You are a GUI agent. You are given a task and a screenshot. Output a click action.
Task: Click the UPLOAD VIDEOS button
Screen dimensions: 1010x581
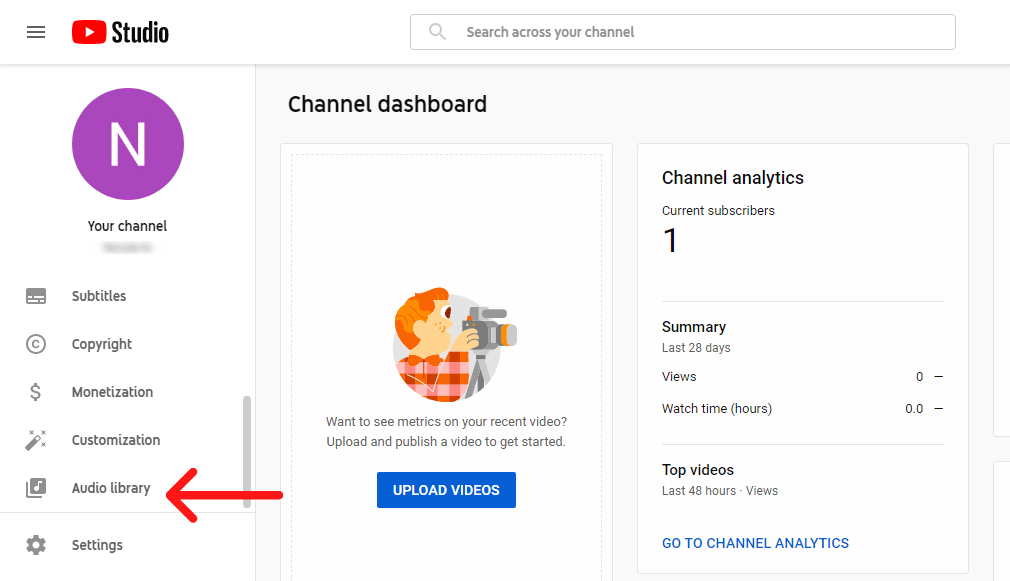point(446,490)
